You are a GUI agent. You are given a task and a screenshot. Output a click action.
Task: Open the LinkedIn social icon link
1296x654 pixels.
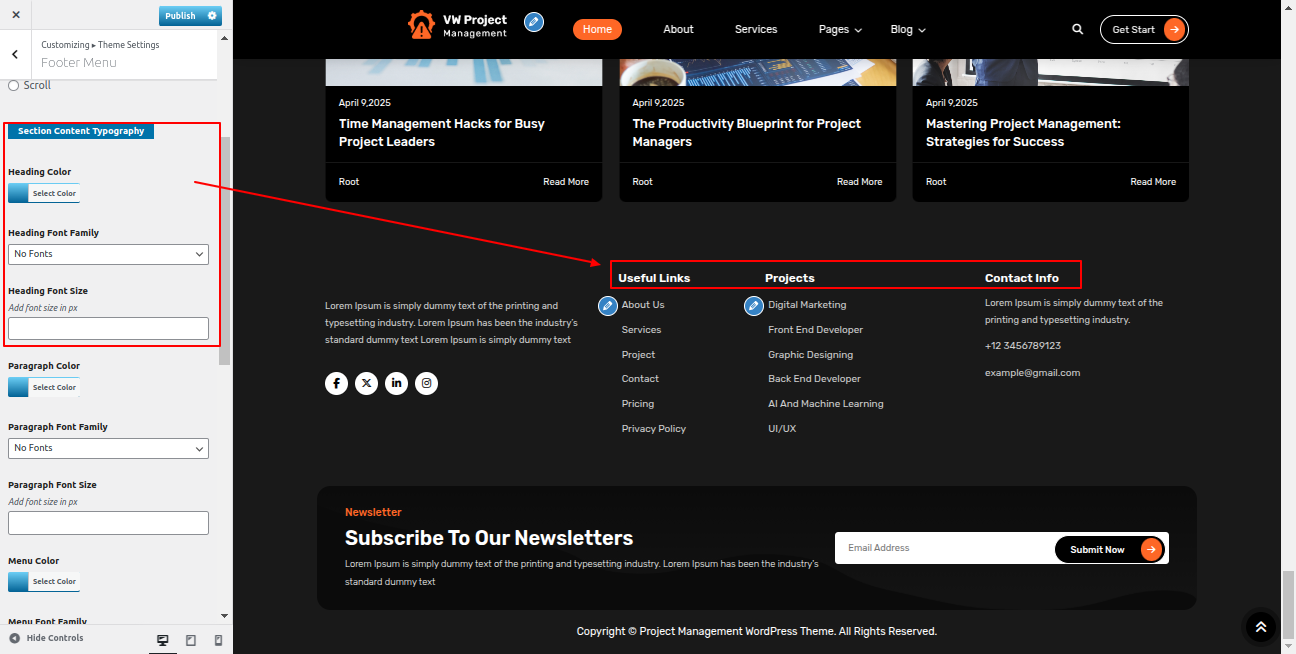click(x=396, y=383)
